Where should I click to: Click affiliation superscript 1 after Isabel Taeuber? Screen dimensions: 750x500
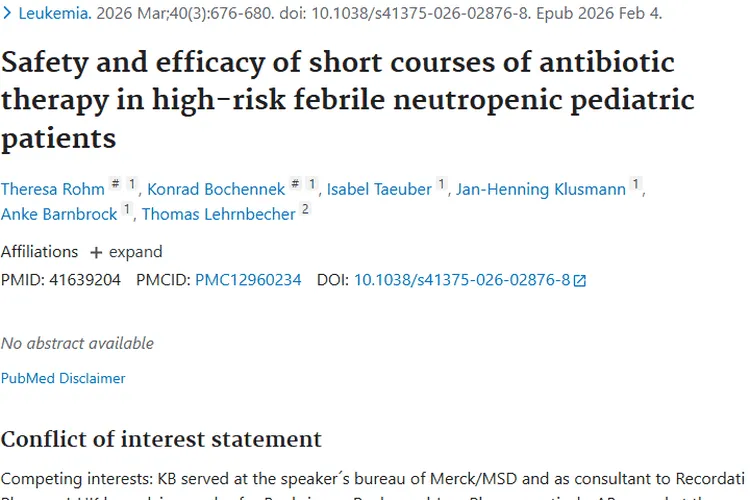coord(442,185)
